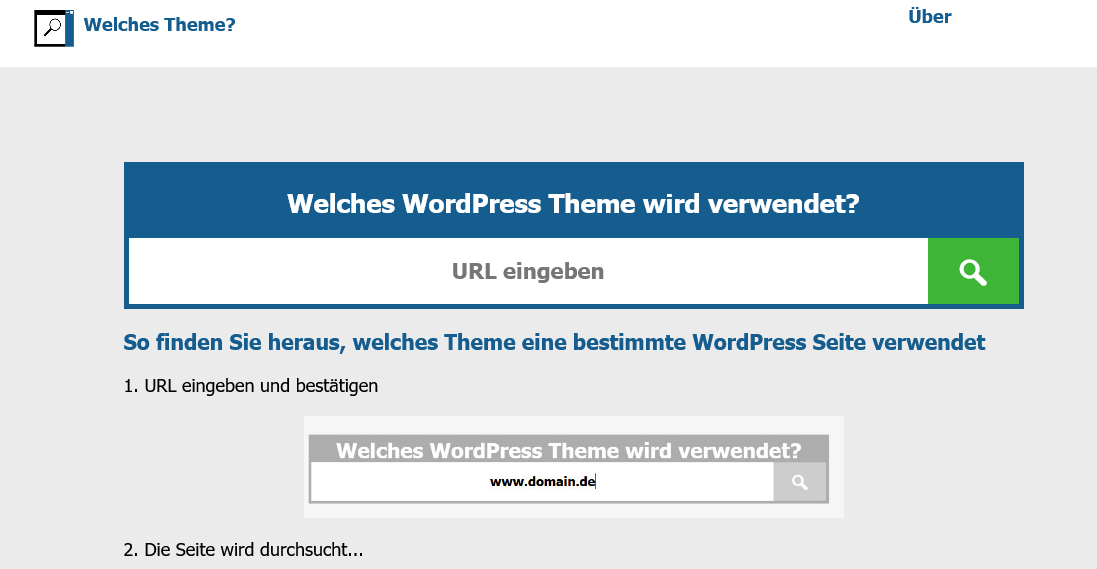Focus the 'URL eingeben' input field
The width and height of the screenshot is (1097, 569).
(x=528, y=272)
